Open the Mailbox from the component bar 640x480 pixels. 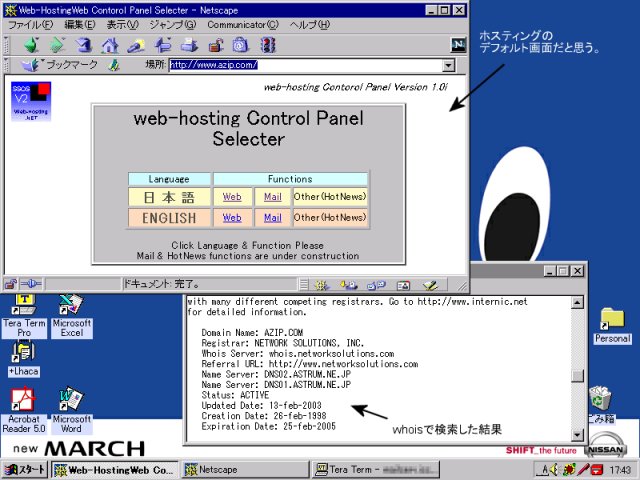[349, 285]
